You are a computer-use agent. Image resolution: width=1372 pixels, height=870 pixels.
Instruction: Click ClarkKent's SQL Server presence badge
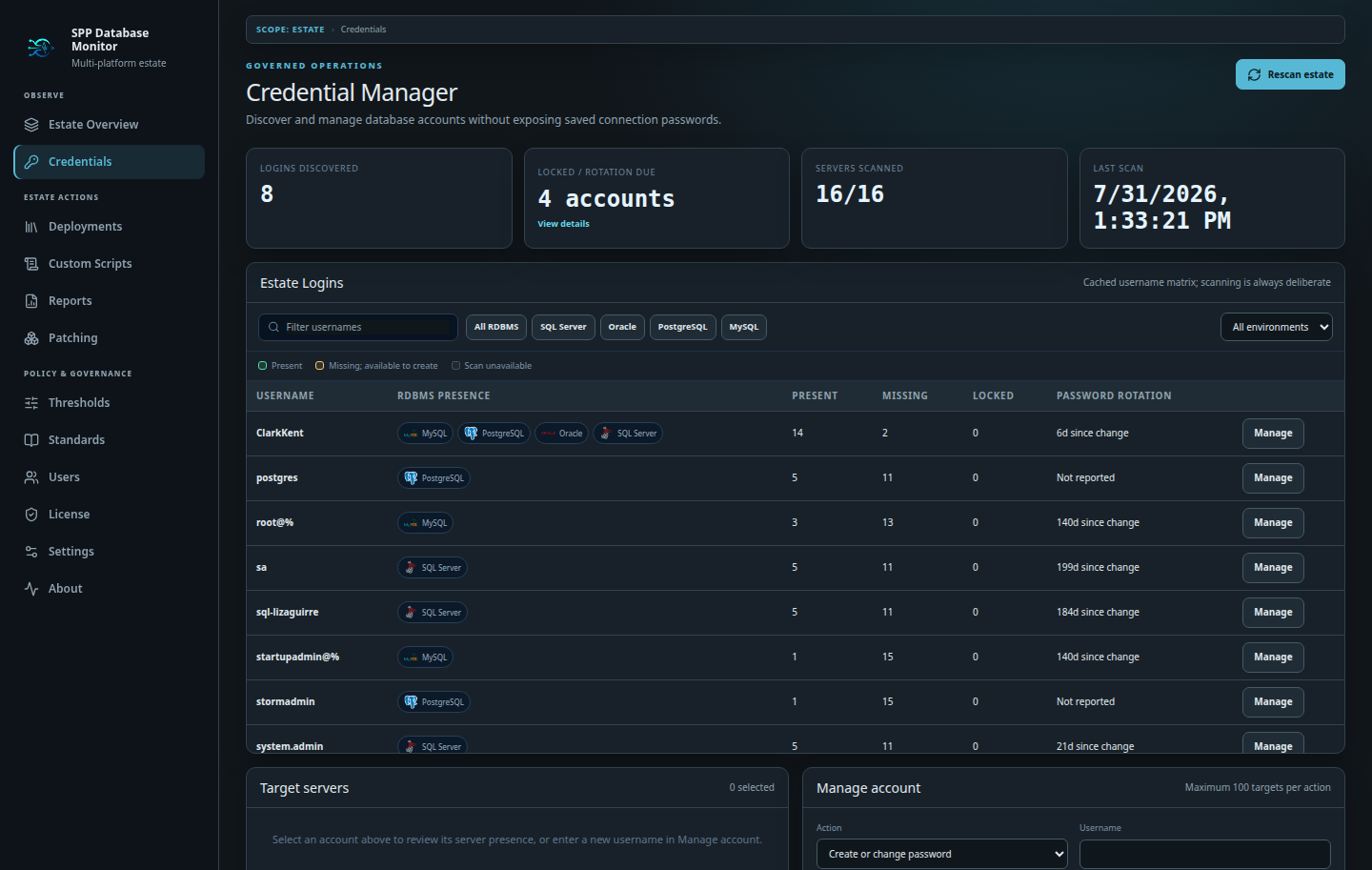point(627,434)
